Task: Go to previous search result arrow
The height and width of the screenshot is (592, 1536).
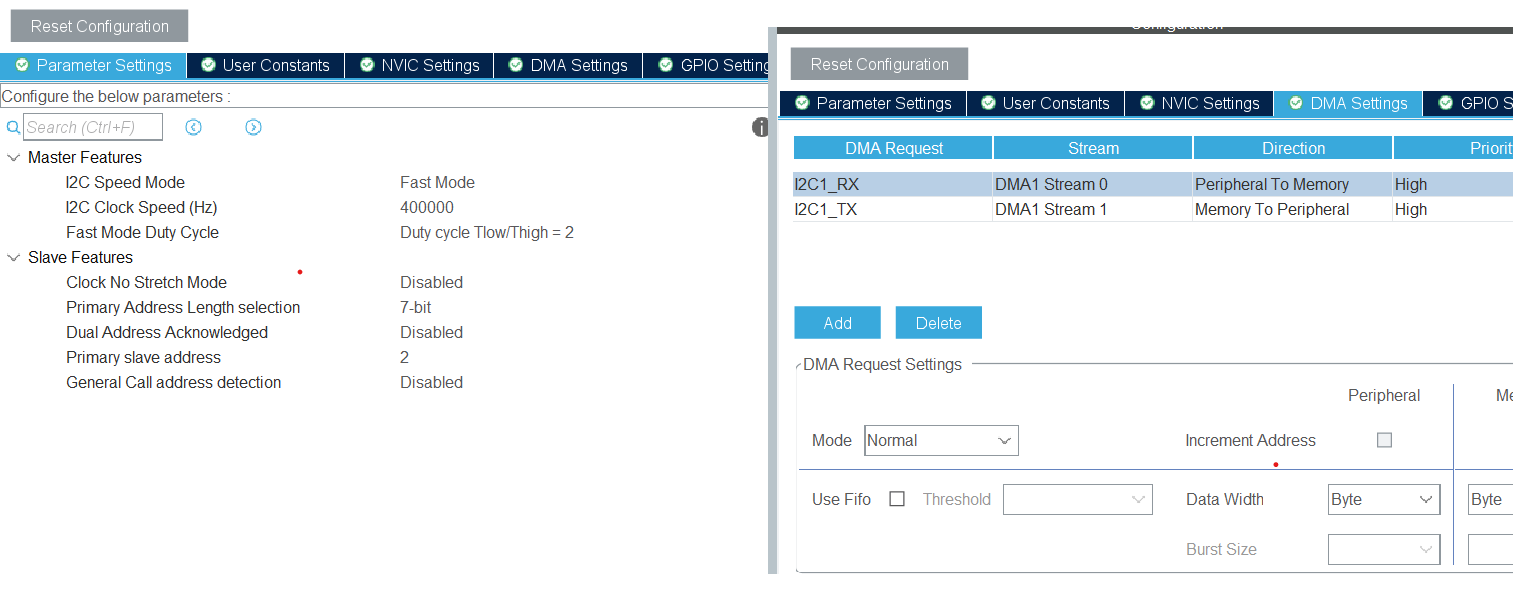Action: pos(194,127)
